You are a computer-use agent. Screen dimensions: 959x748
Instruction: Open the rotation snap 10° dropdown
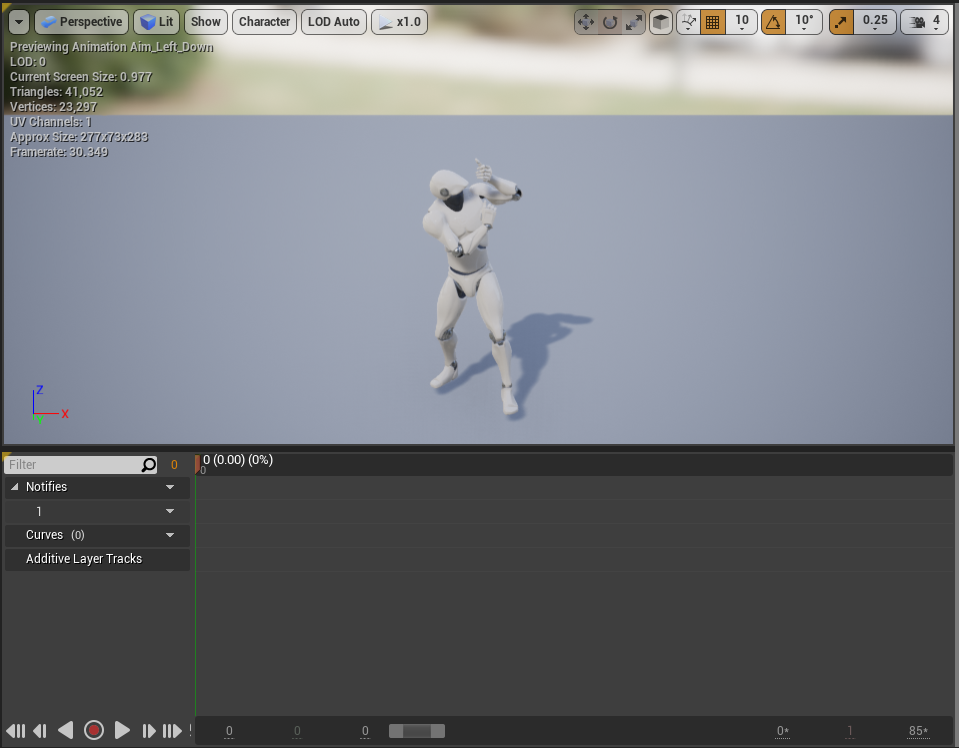[x=804, y=23]
